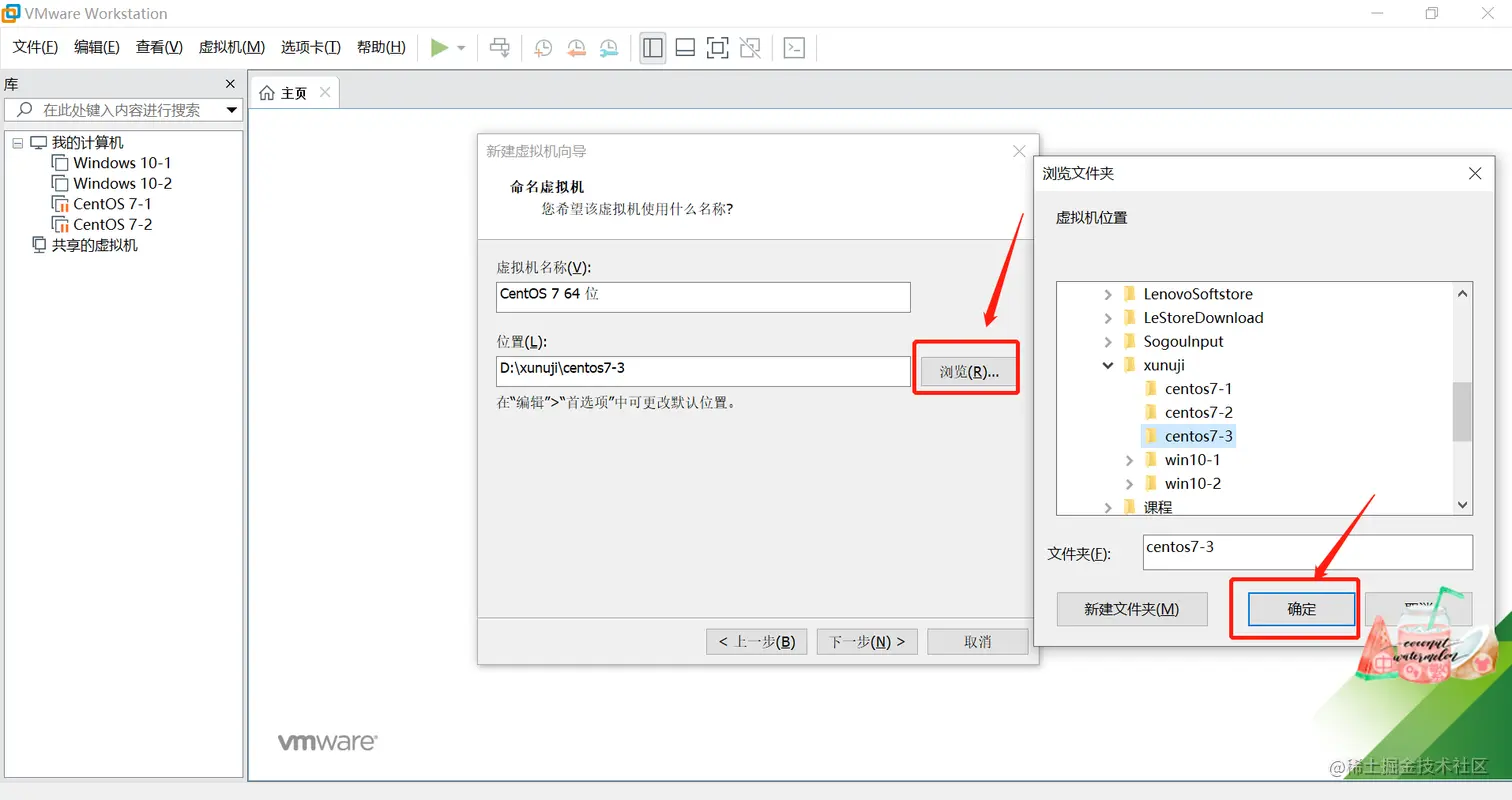Open the 选项卡(T) menu
The height and width of the screenshot is (800, 1512).
311,47
